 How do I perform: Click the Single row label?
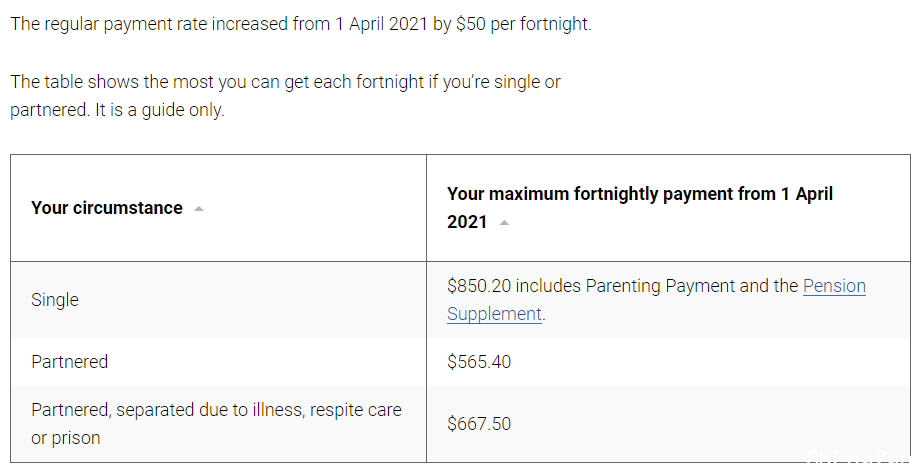[x=55, y=300]
